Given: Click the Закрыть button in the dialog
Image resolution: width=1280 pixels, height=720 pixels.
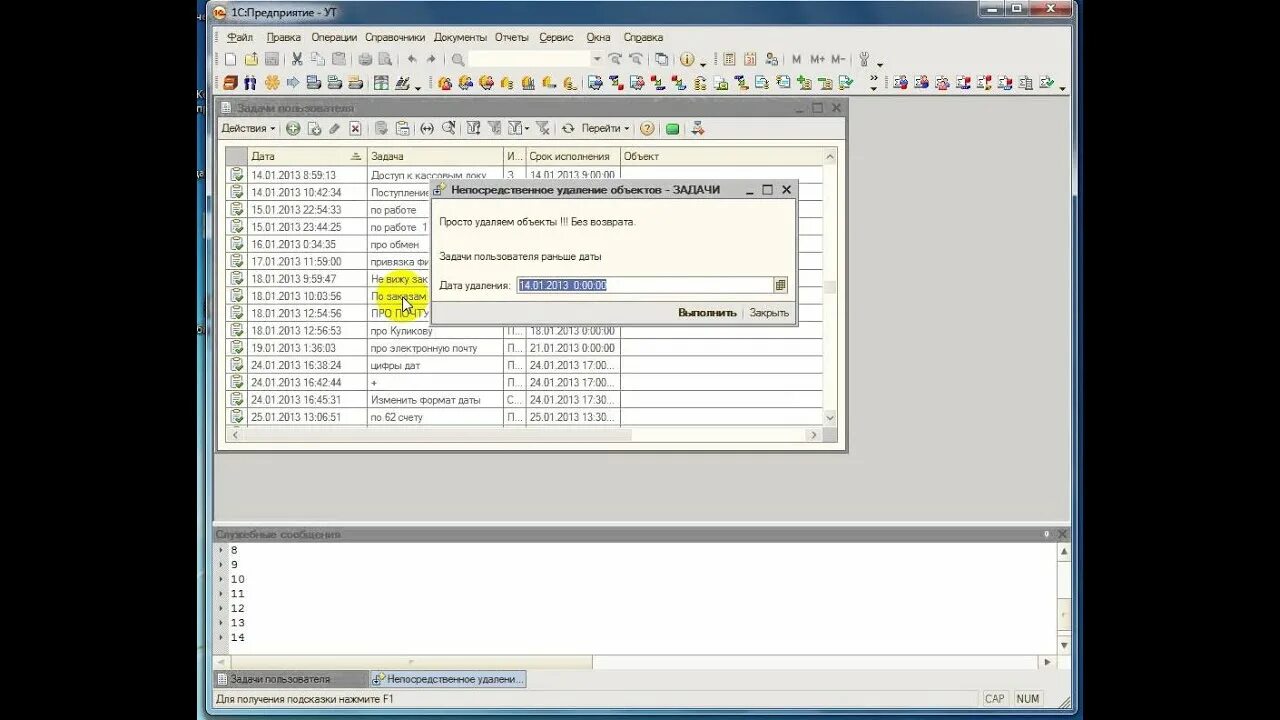Looking at the screenshot, I should pos(769,313).
